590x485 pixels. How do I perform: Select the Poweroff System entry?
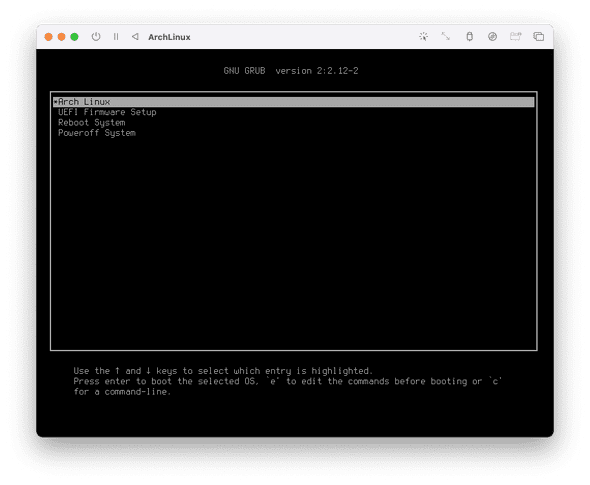(x=97, y=133)
